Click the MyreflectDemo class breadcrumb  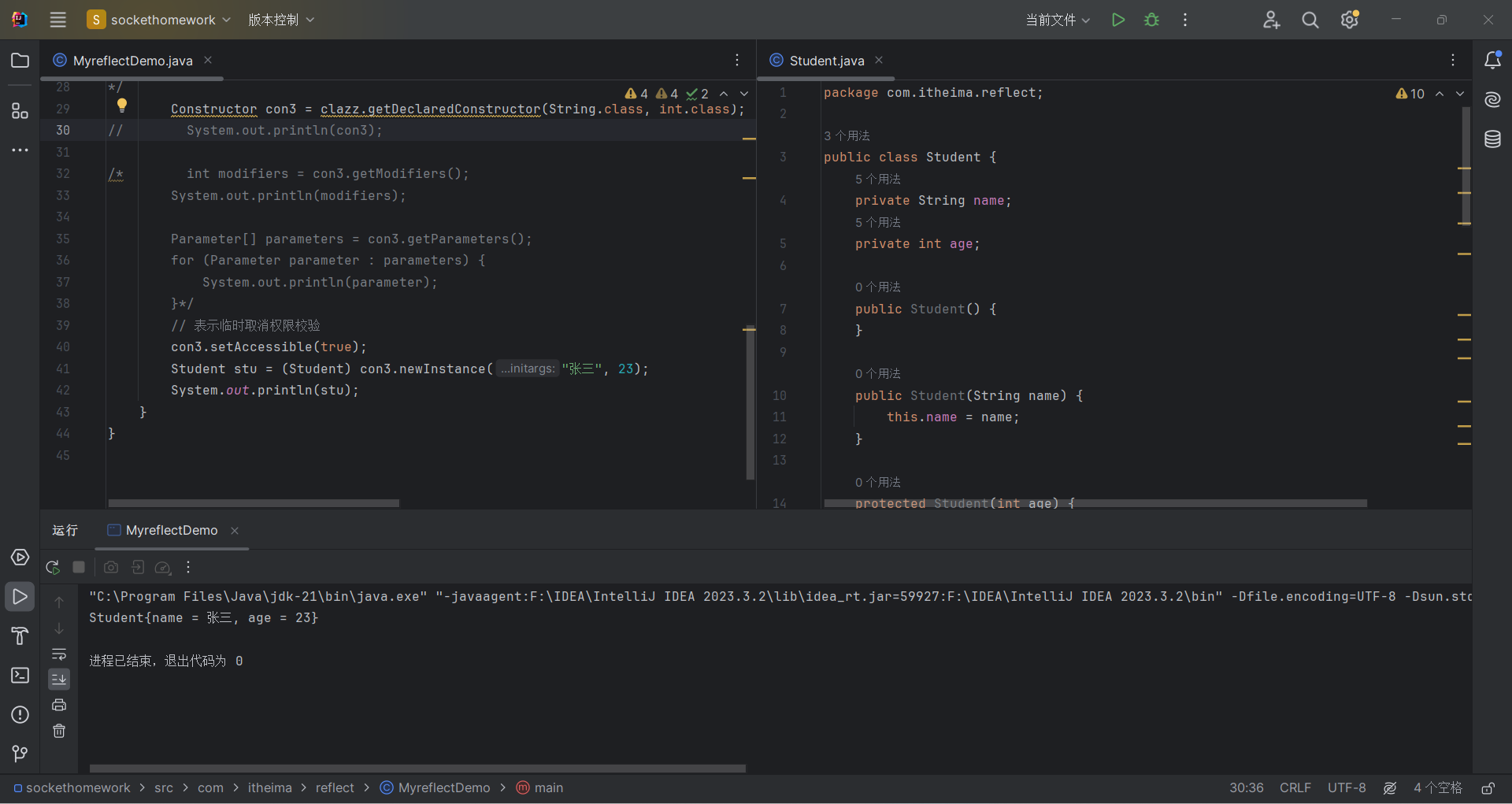[x=435, y=788]
